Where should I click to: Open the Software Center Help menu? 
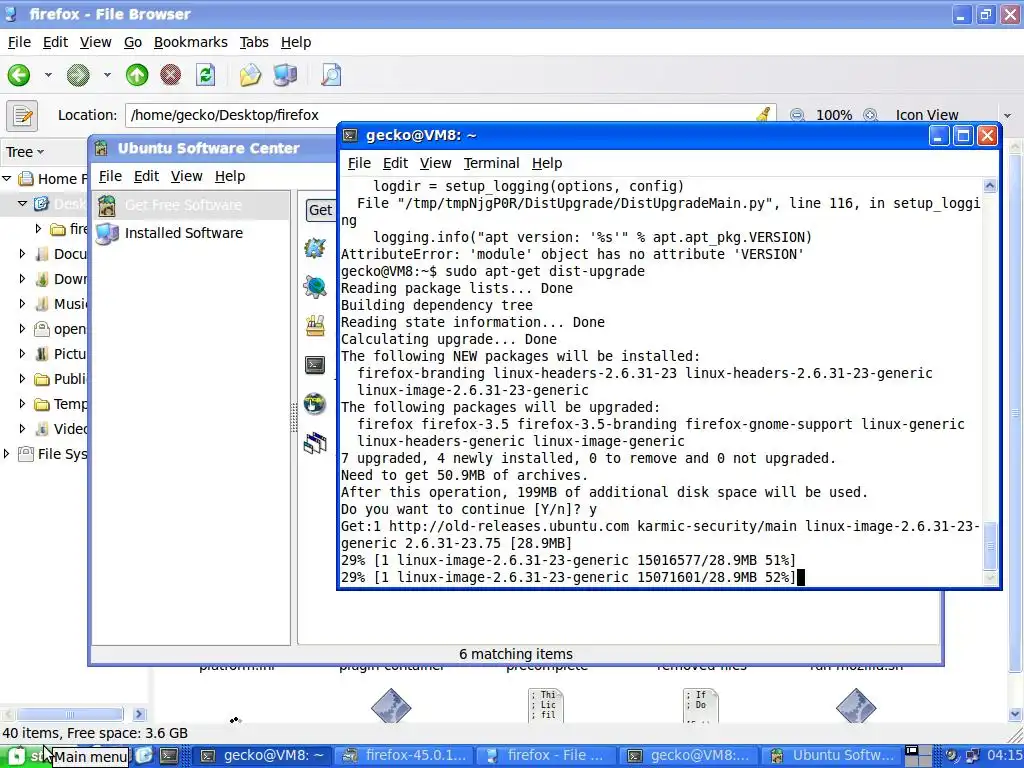(x=230, y=176)
